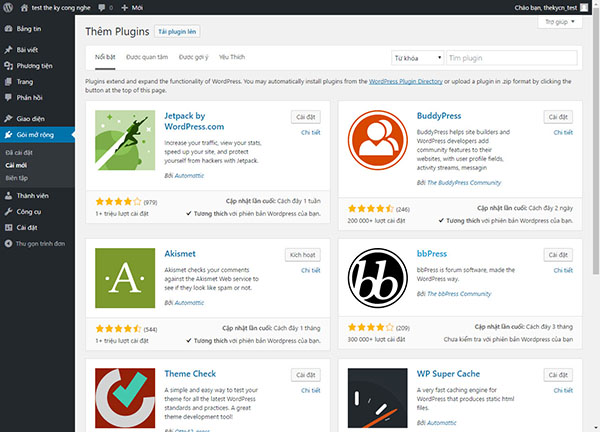Viewport: 600px width, 432px height.
Task: Open the Biên tập submenu item
Action: coord(17,178)
